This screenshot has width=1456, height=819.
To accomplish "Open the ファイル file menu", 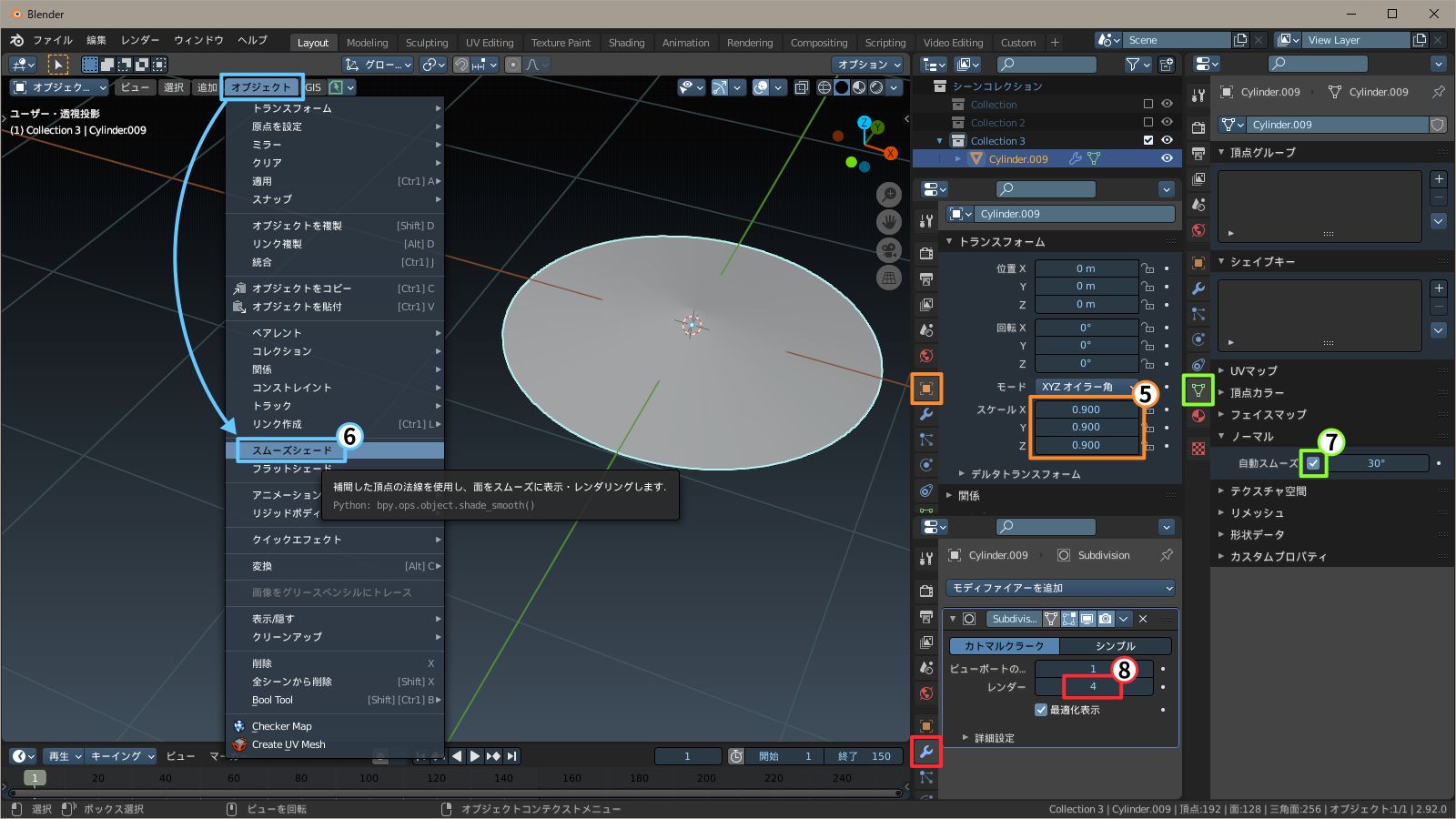I will pyautogui.click(x=53, y=41).
